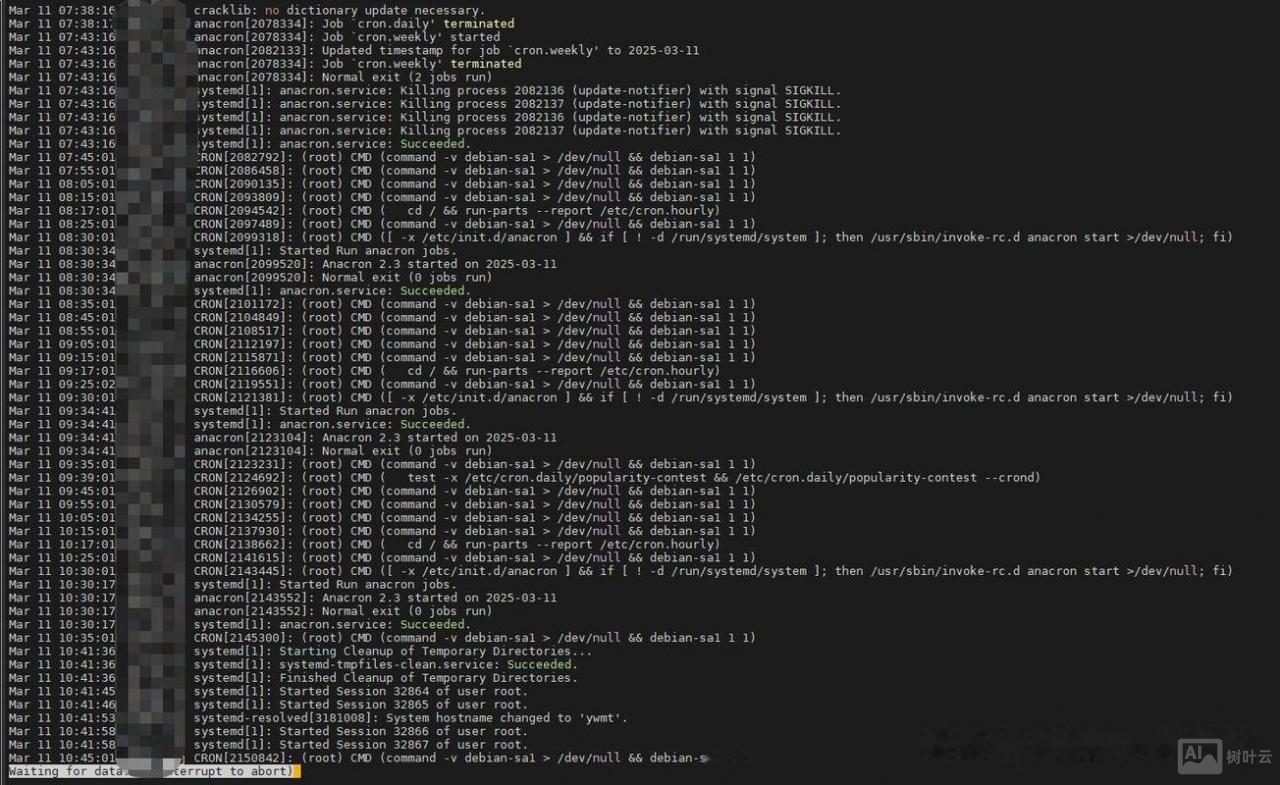Select process ID 2150842 in last CRON line
The image size is (1280, 785).
pyautogui.click(x=247, y=758)
